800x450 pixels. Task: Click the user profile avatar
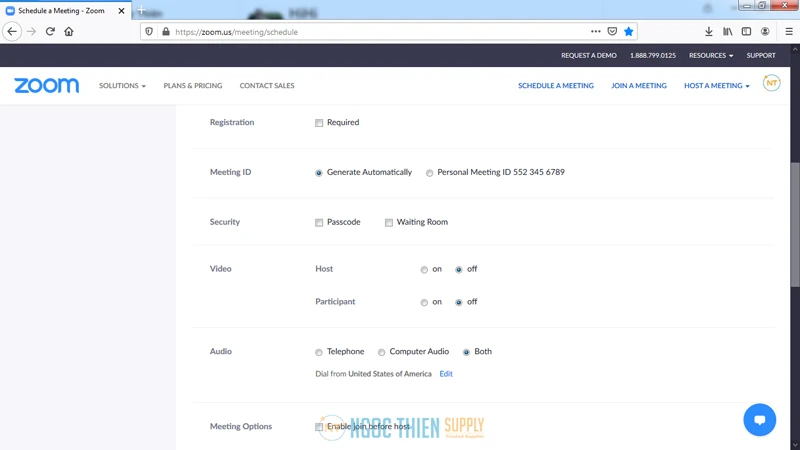pos(771,84)
